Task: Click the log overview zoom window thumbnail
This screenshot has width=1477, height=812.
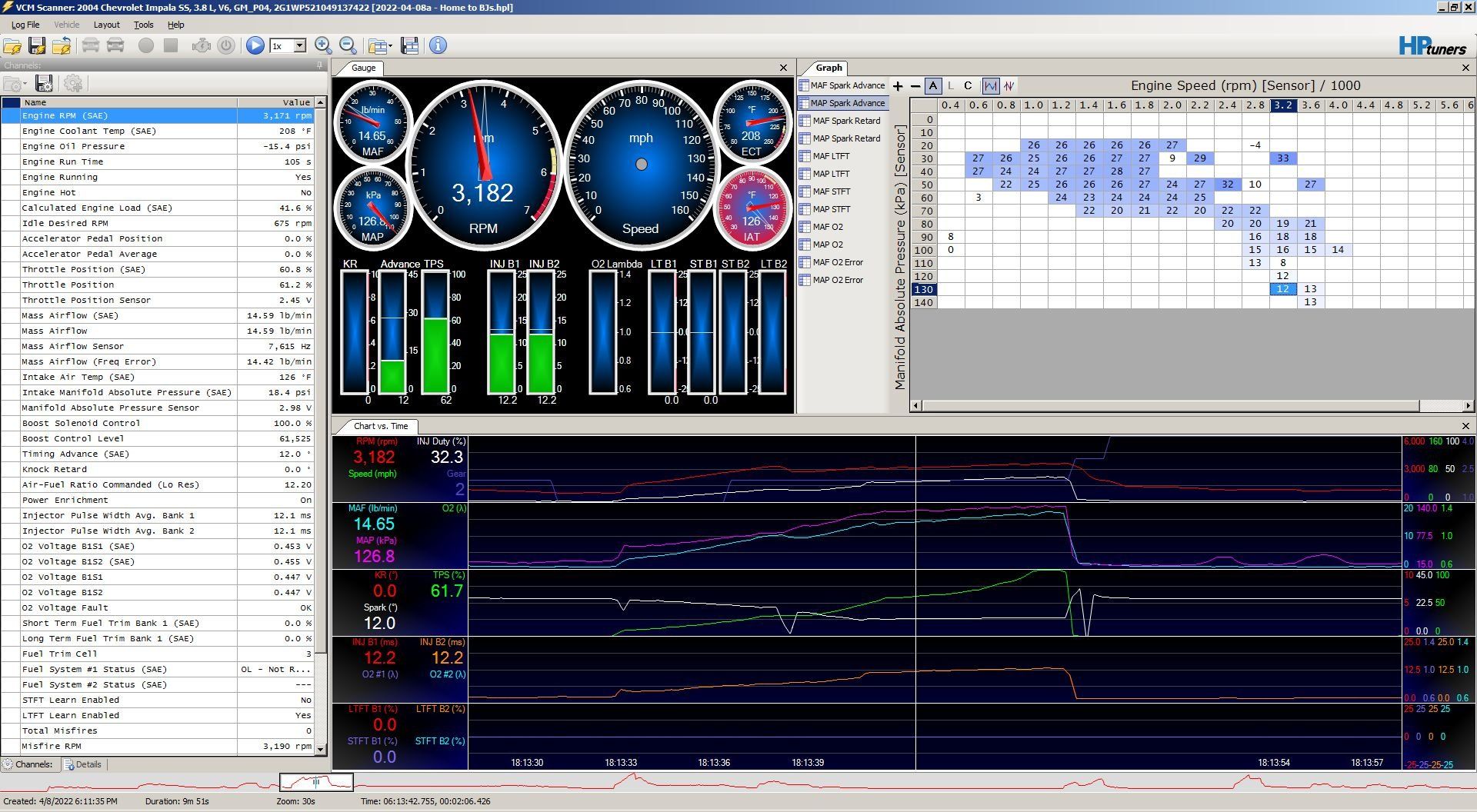Action: (x=316, y=783)
